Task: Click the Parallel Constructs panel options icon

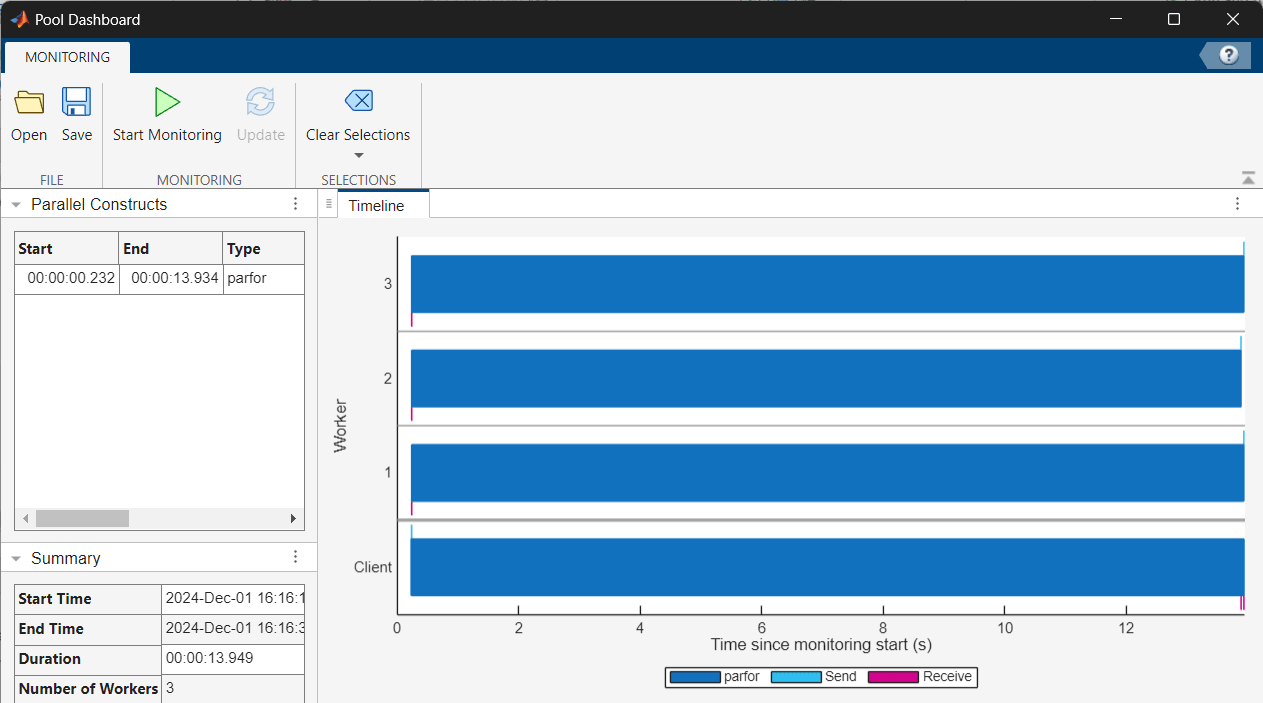Action: point(295,203)
